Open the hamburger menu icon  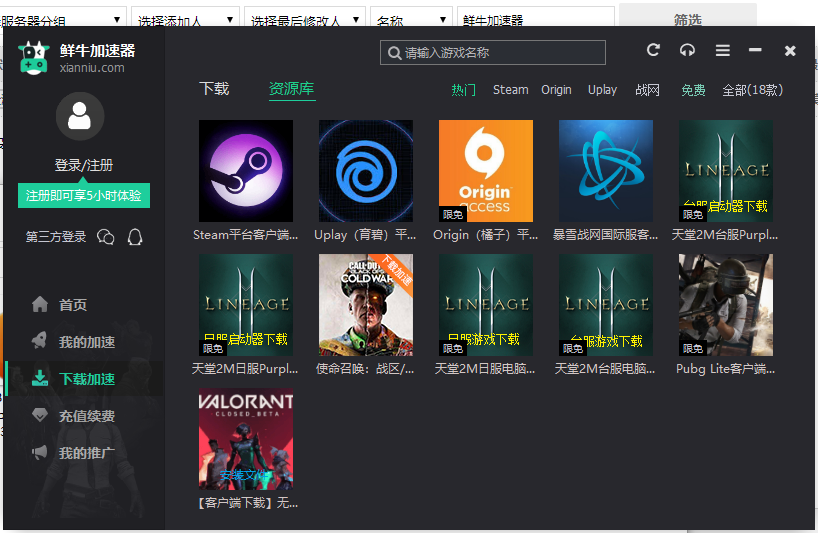pos(723,50)
